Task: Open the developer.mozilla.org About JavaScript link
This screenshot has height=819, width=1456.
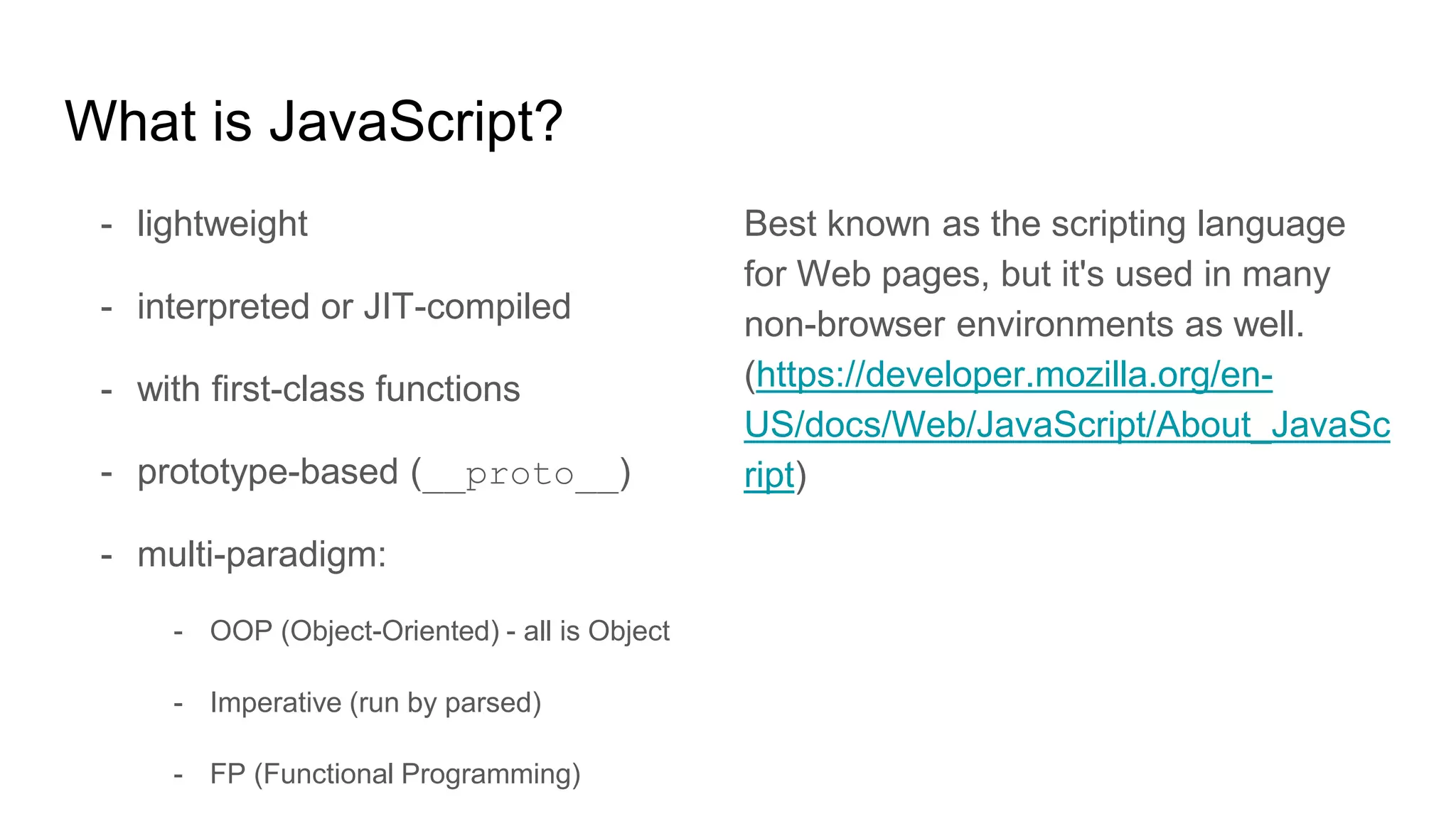Action: point(1066,424)
